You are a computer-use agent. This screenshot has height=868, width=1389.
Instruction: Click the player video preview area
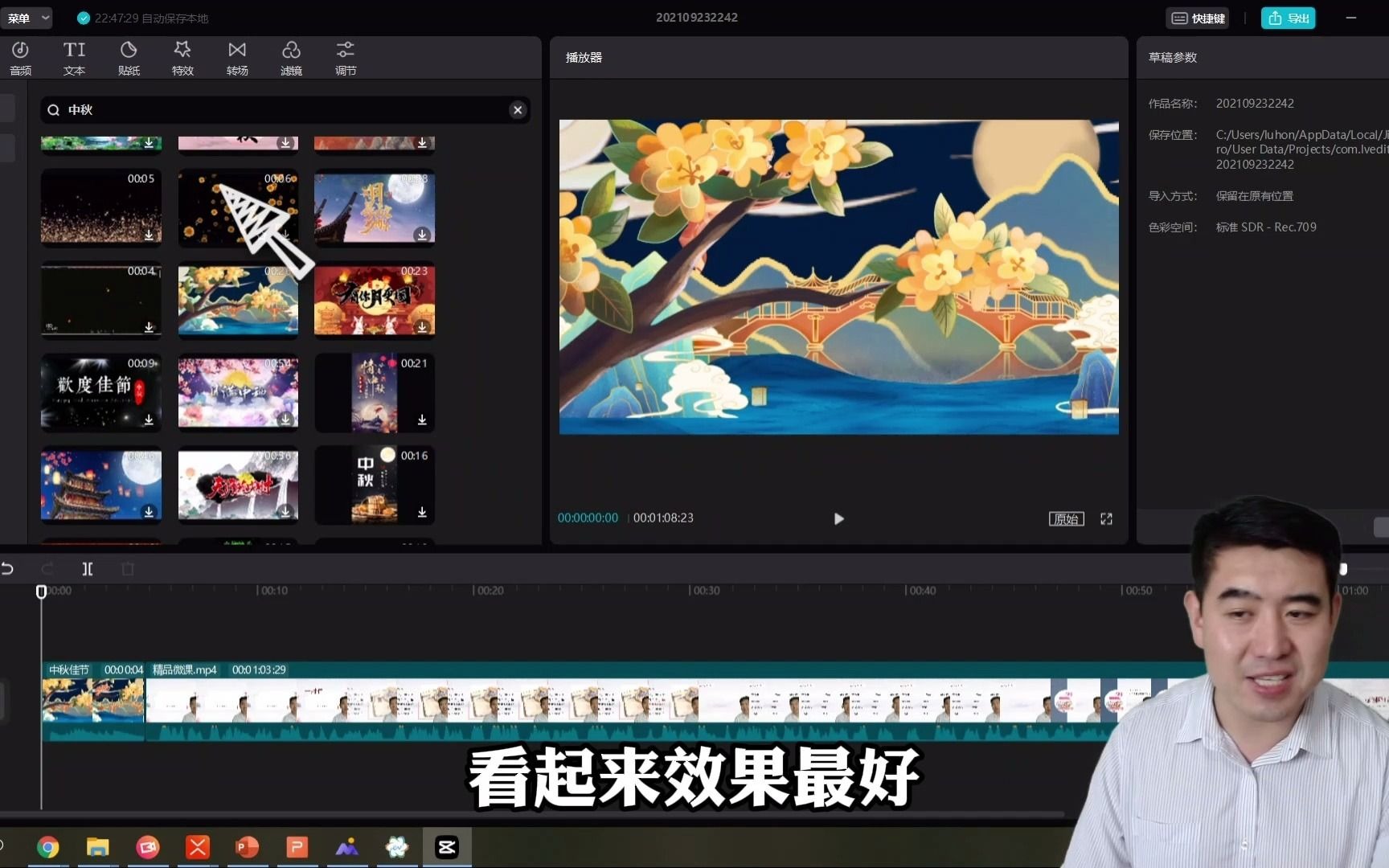point(839,277)
